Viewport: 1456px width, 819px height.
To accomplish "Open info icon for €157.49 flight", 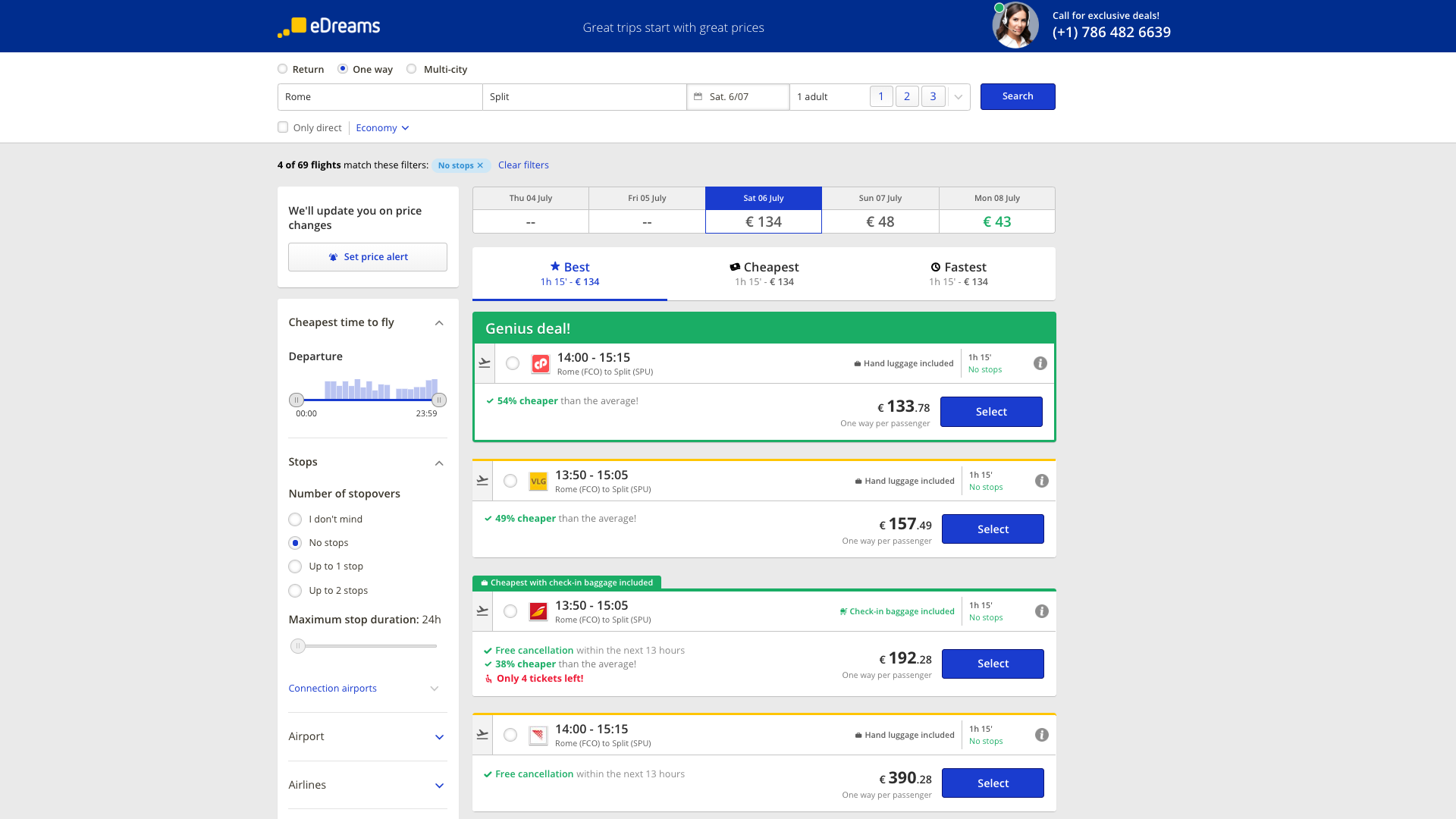I will tap(1042, 481).
